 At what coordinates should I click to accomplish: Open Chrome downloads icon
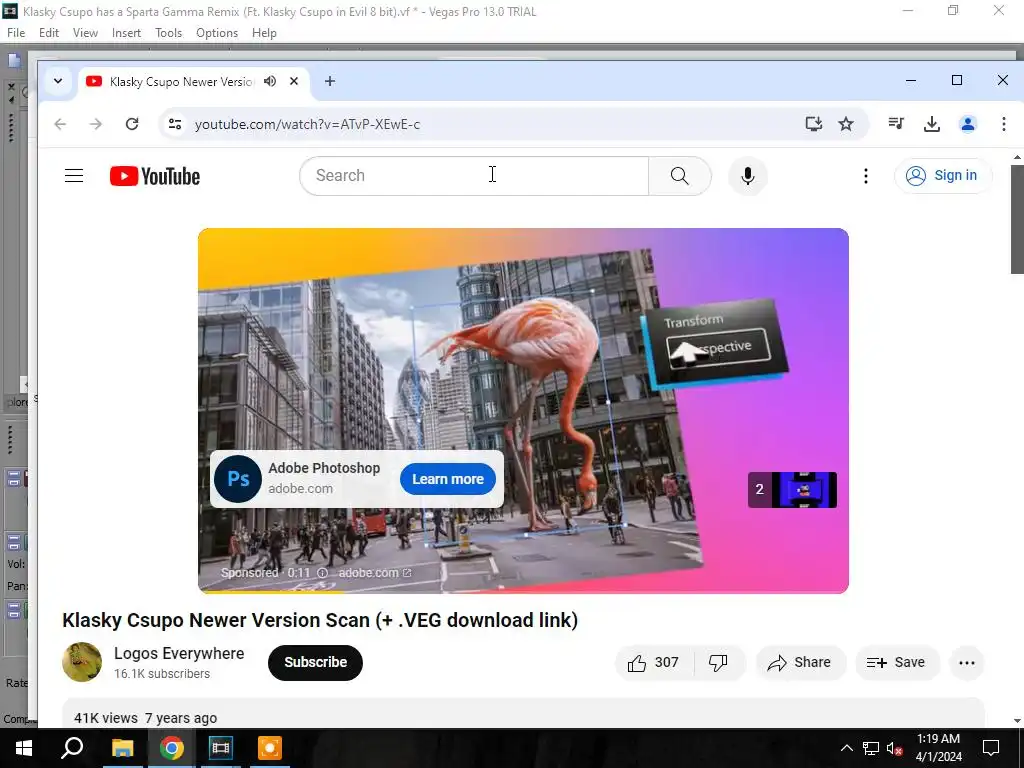click(932, 124)
